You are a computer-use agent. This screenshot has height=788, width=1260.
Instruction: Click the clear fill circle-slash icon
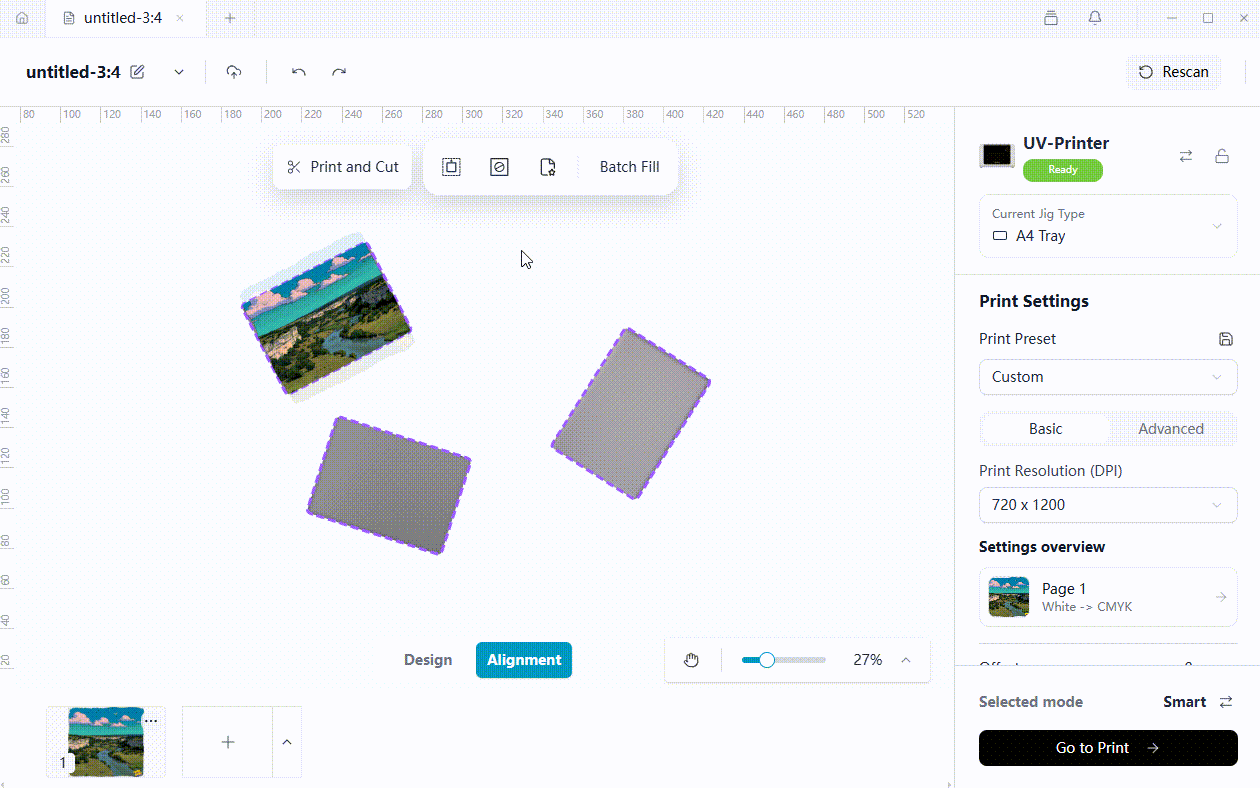499,167
